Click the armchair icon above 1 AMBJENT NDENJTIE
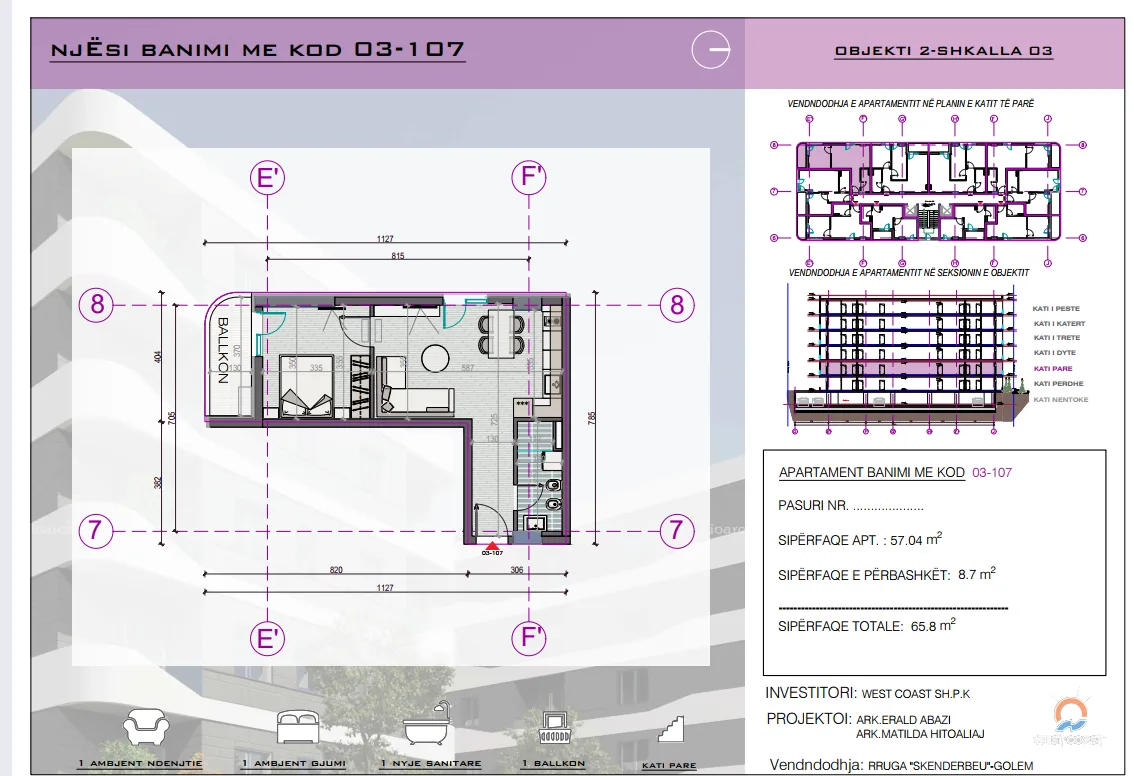 tap(146, 727)
